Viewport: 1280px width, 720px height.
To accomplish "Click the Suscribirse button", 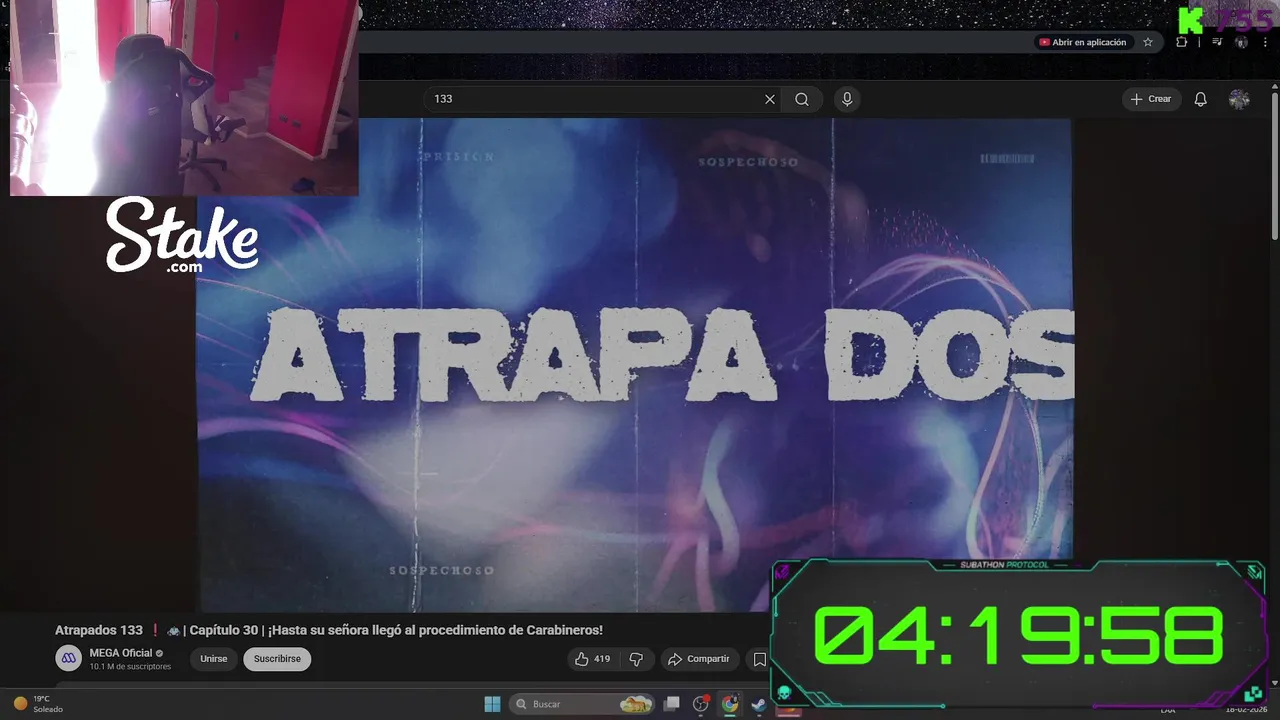I will pyautogui.click(x=277, y=659).
